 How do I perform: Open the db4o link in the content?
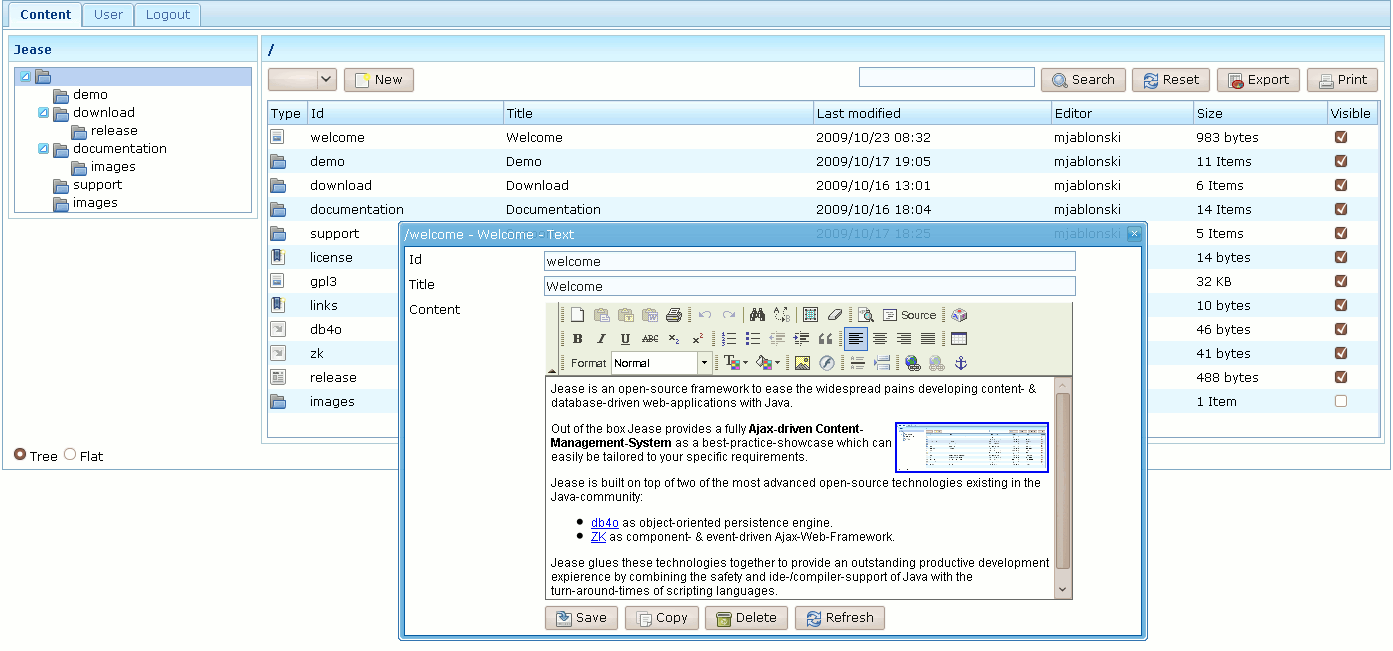pos(605,523)
